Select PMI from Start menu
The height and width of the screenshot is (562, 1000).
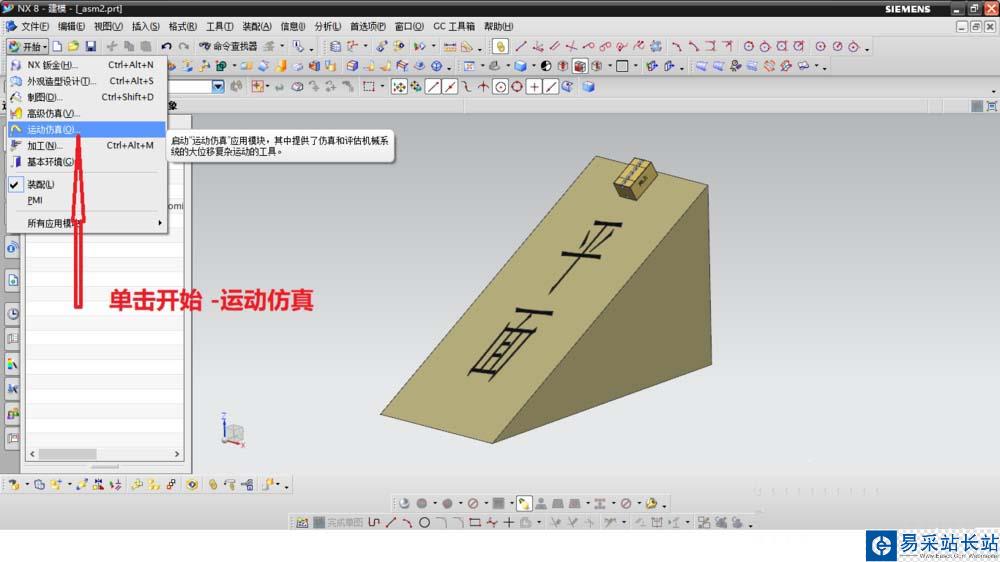click(86, 200)
